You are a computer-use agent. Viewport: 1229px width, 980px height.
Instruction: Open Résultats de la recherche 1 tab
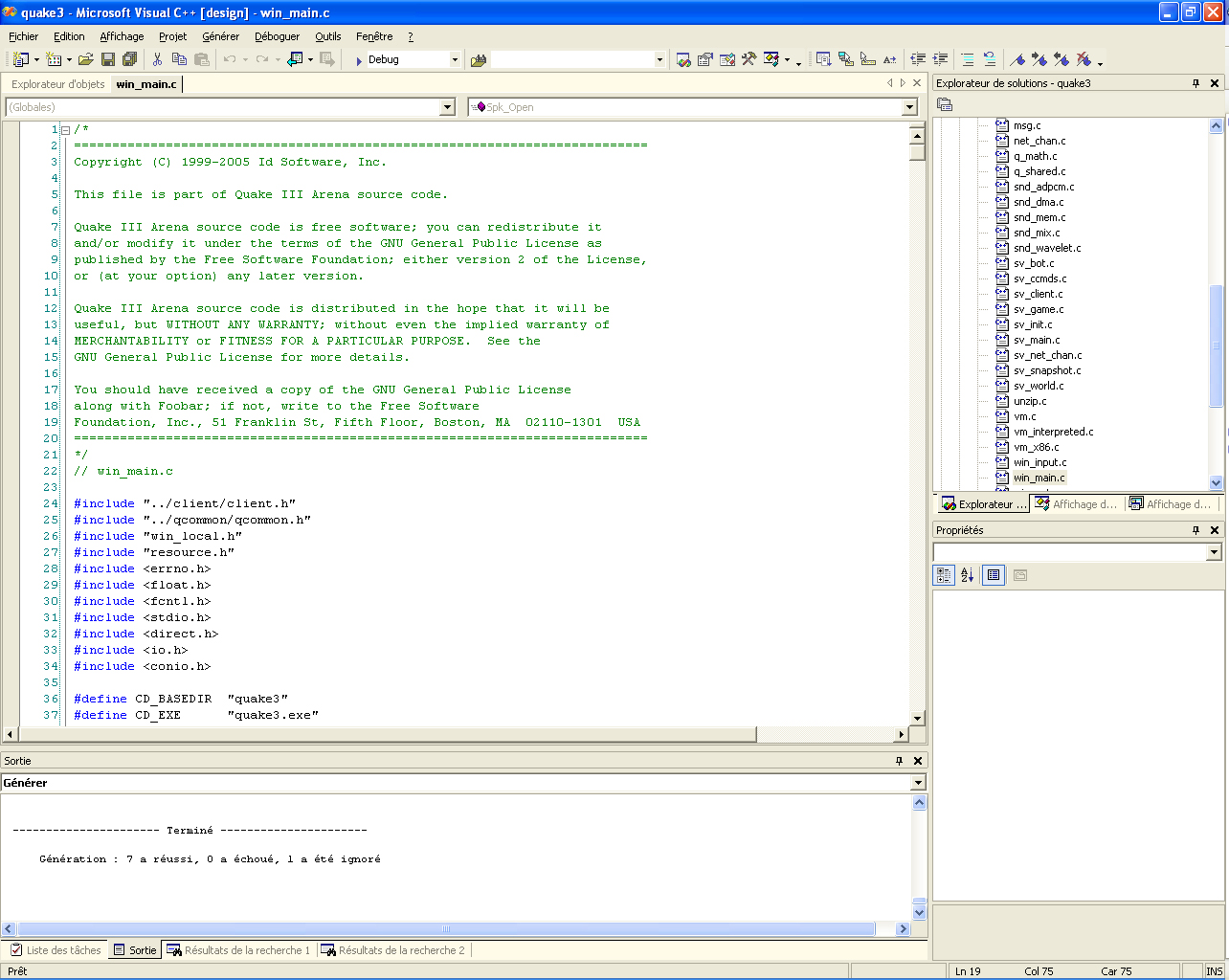(x=238, y=950)
